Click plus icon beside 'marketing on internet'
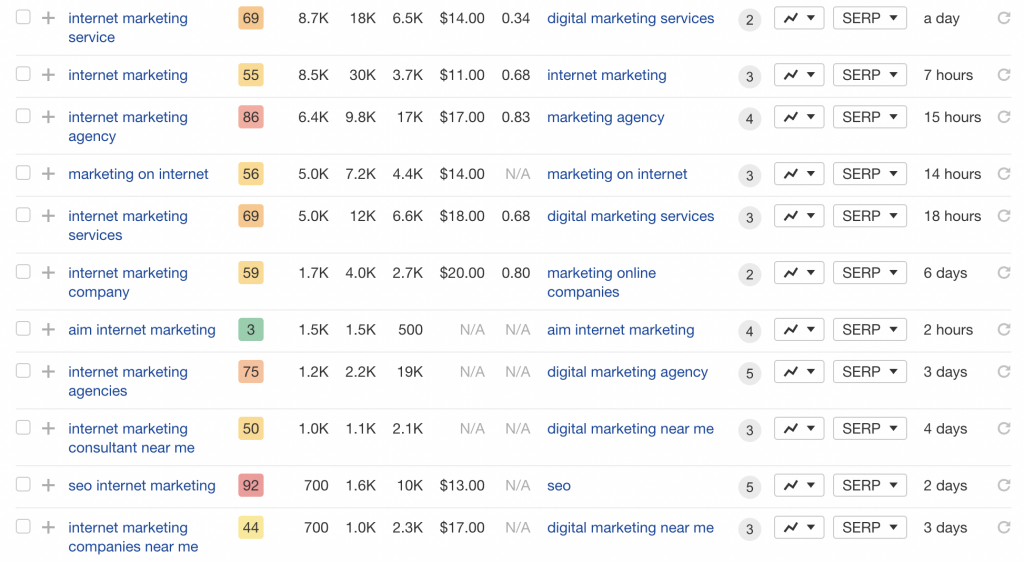 [x=48, y=174]
